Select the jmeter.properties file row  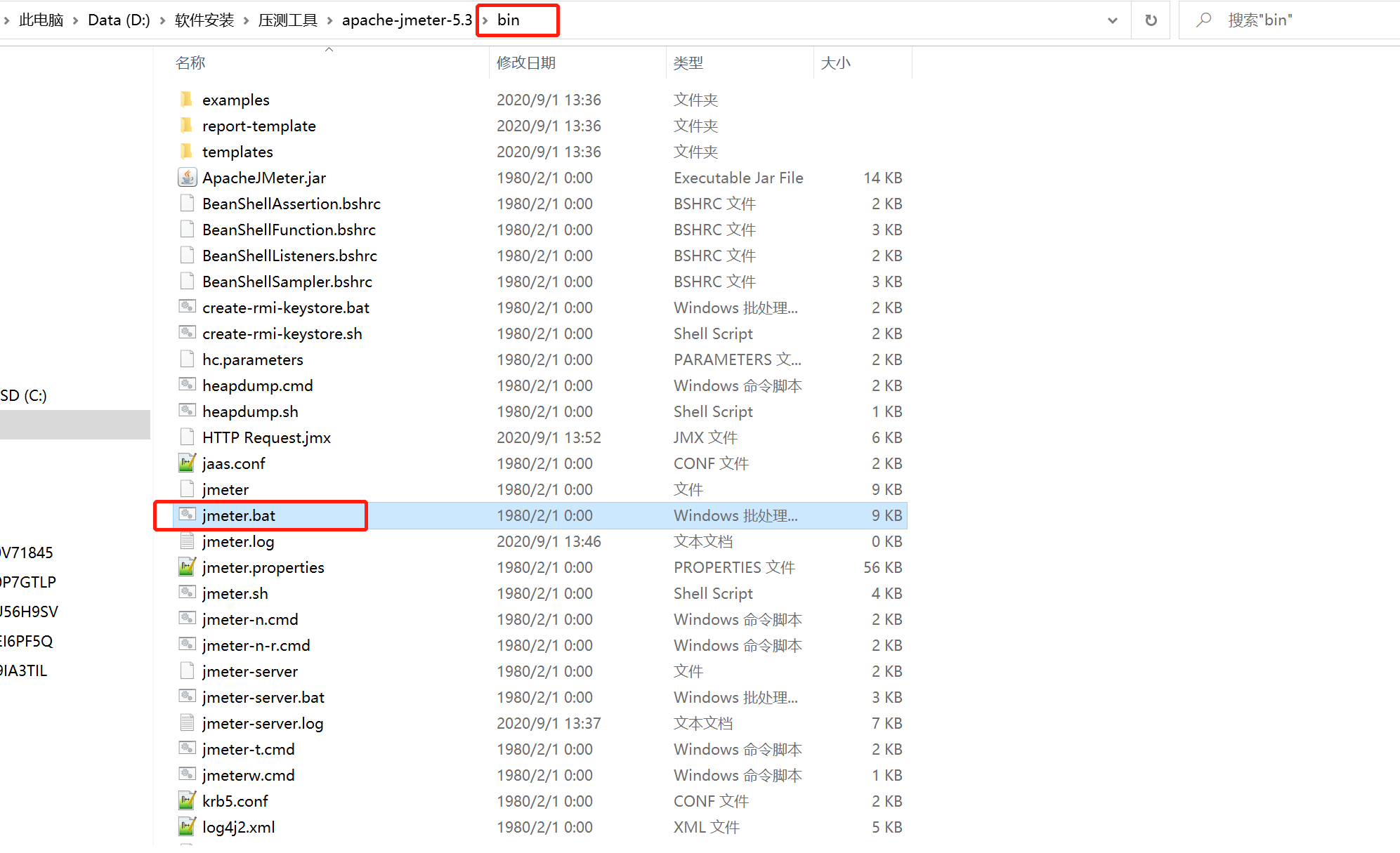point(263,567)
